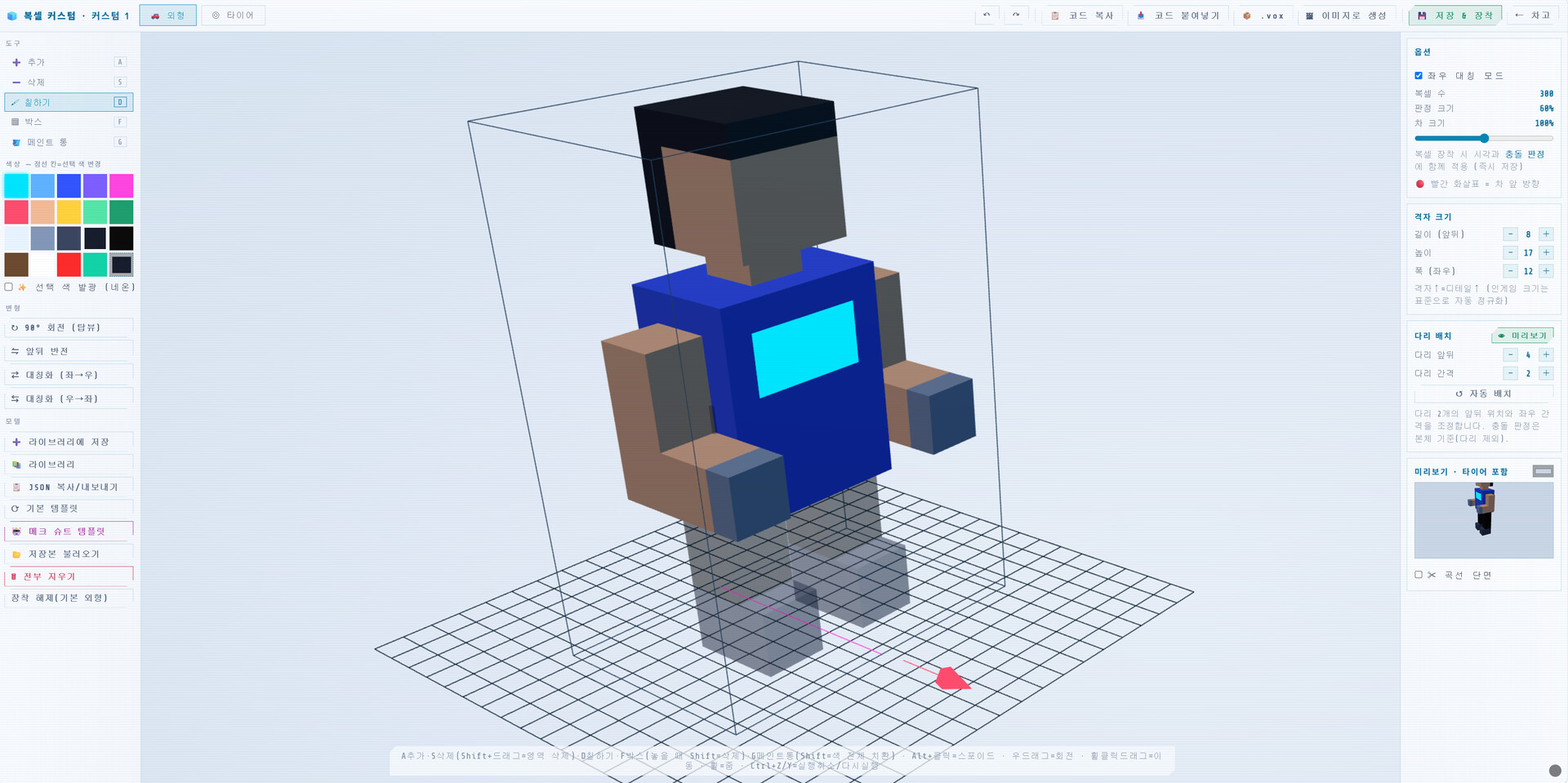
Task: Pick the red color swatch
Action: (x=69, y=265)
